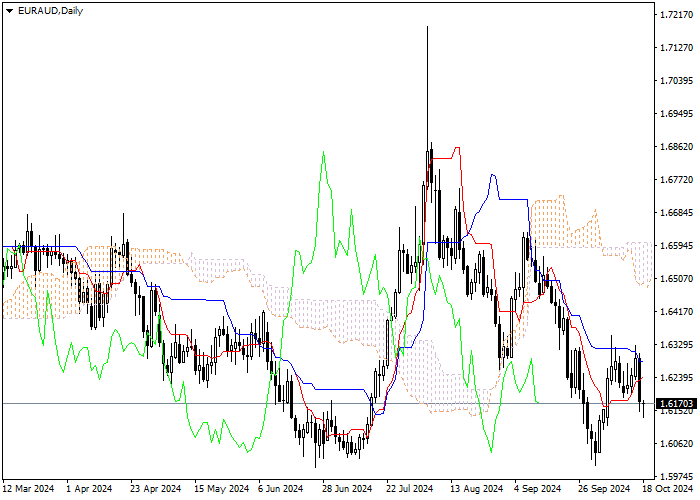This screenshot has height=500, width=700.
Task: Click the 4 Sep 2024 date label
Action: click(x=538, y=489)
